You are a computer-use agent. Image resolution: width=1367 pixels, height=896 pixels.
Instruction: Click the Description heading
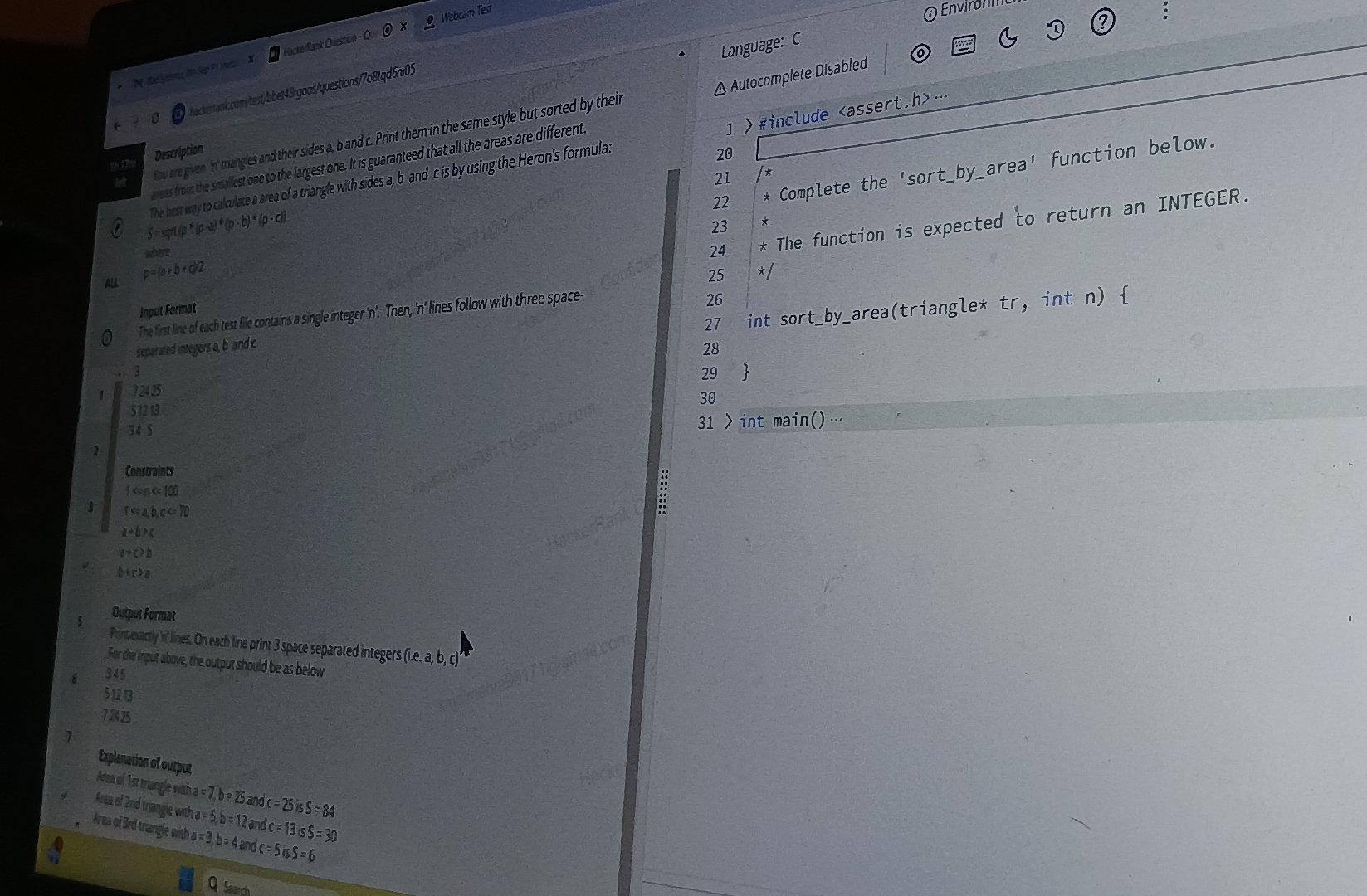(178, 152)
